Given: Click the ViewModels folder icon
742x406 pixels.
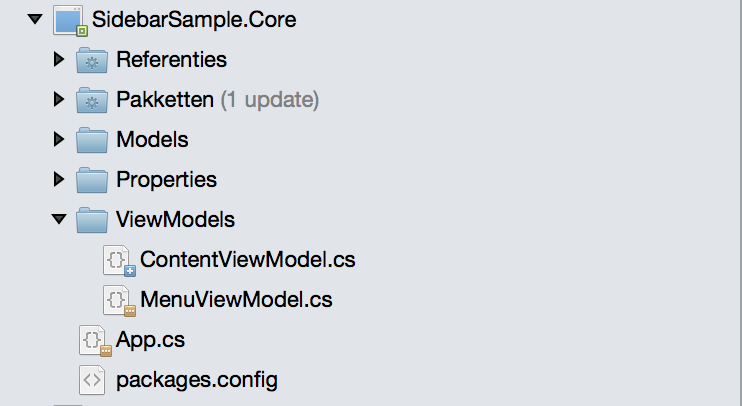Looking at the screenshot, I should [92, 220].
